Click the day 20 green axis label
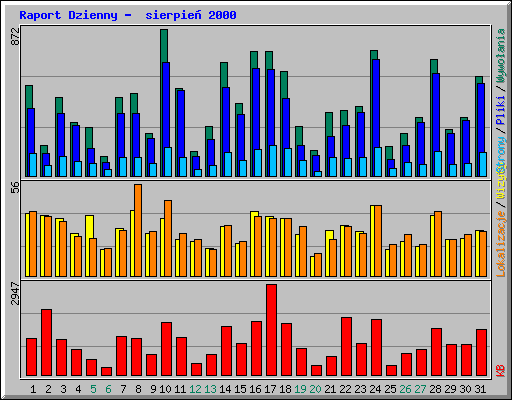This screenshot has width=512, height=400. (x=315, y=389)
